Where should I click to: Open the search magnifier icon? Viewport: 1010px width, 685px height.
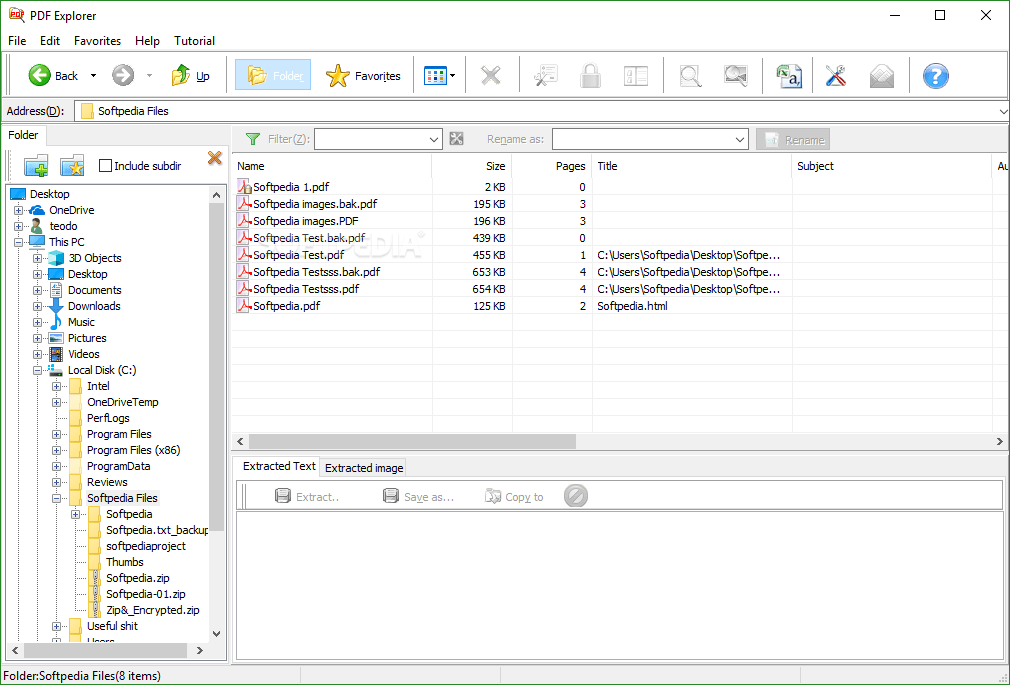coord(689,75)
